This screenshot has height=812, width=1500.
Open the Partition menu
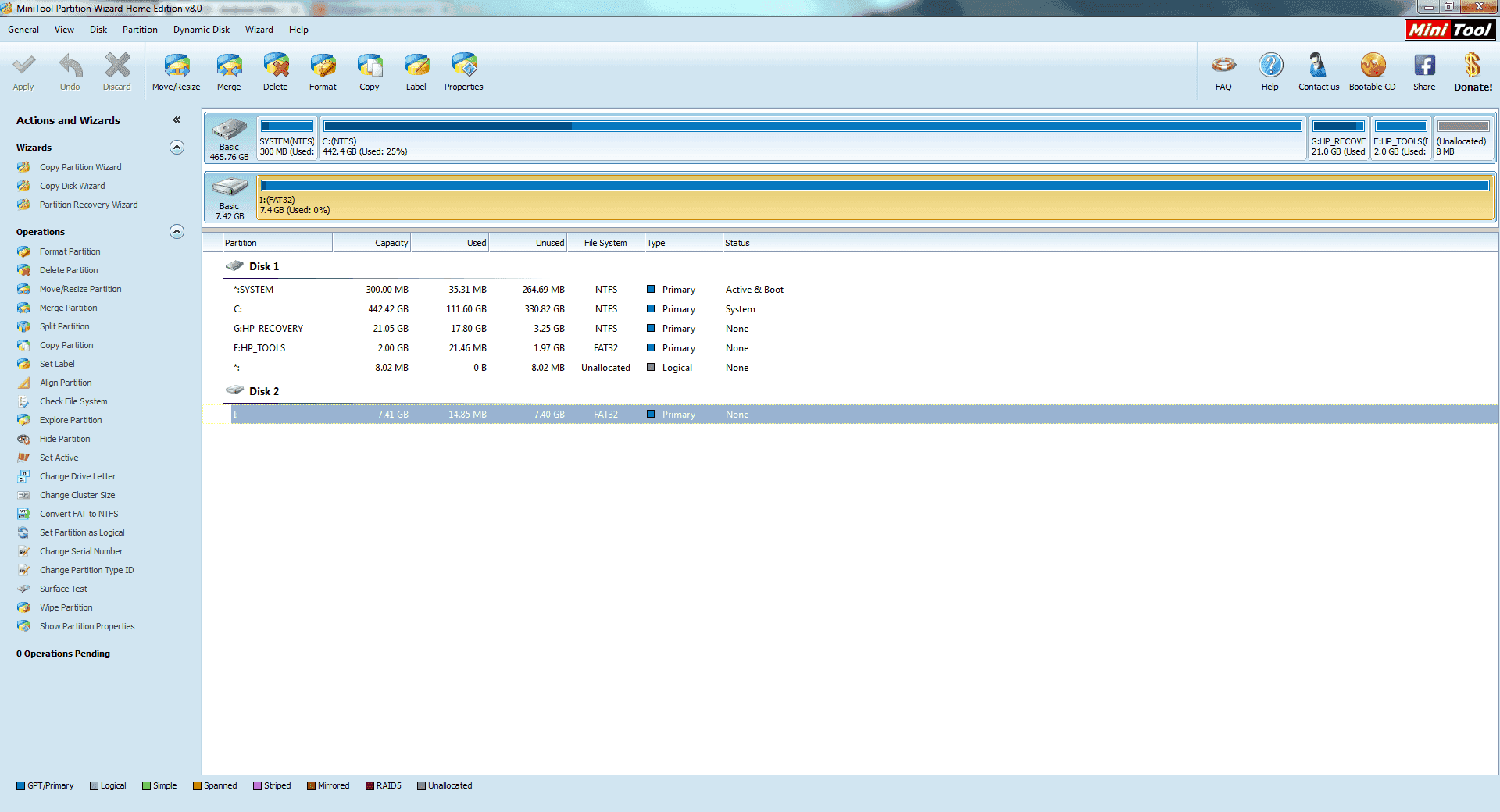pyautogui.click(x=140, y=30)
